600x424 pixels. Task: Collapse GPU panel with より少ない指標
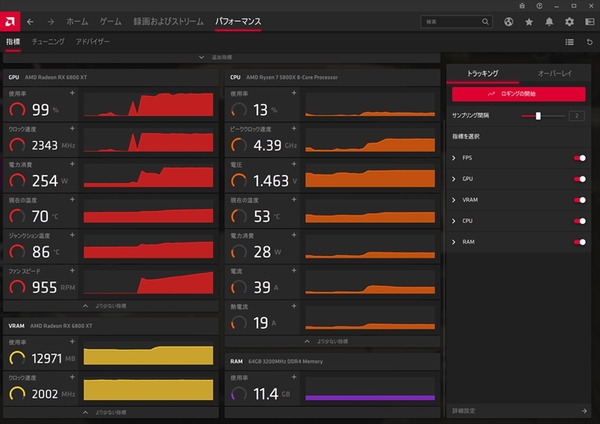110,304
